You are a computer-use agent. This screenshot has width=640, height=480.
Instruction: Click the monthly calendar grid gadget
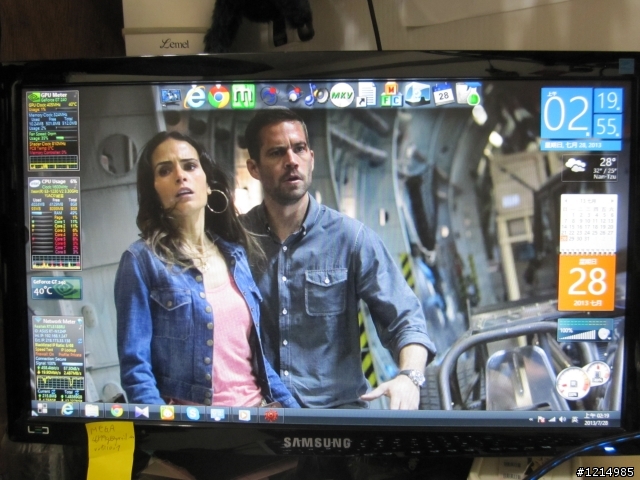point(588,224)
